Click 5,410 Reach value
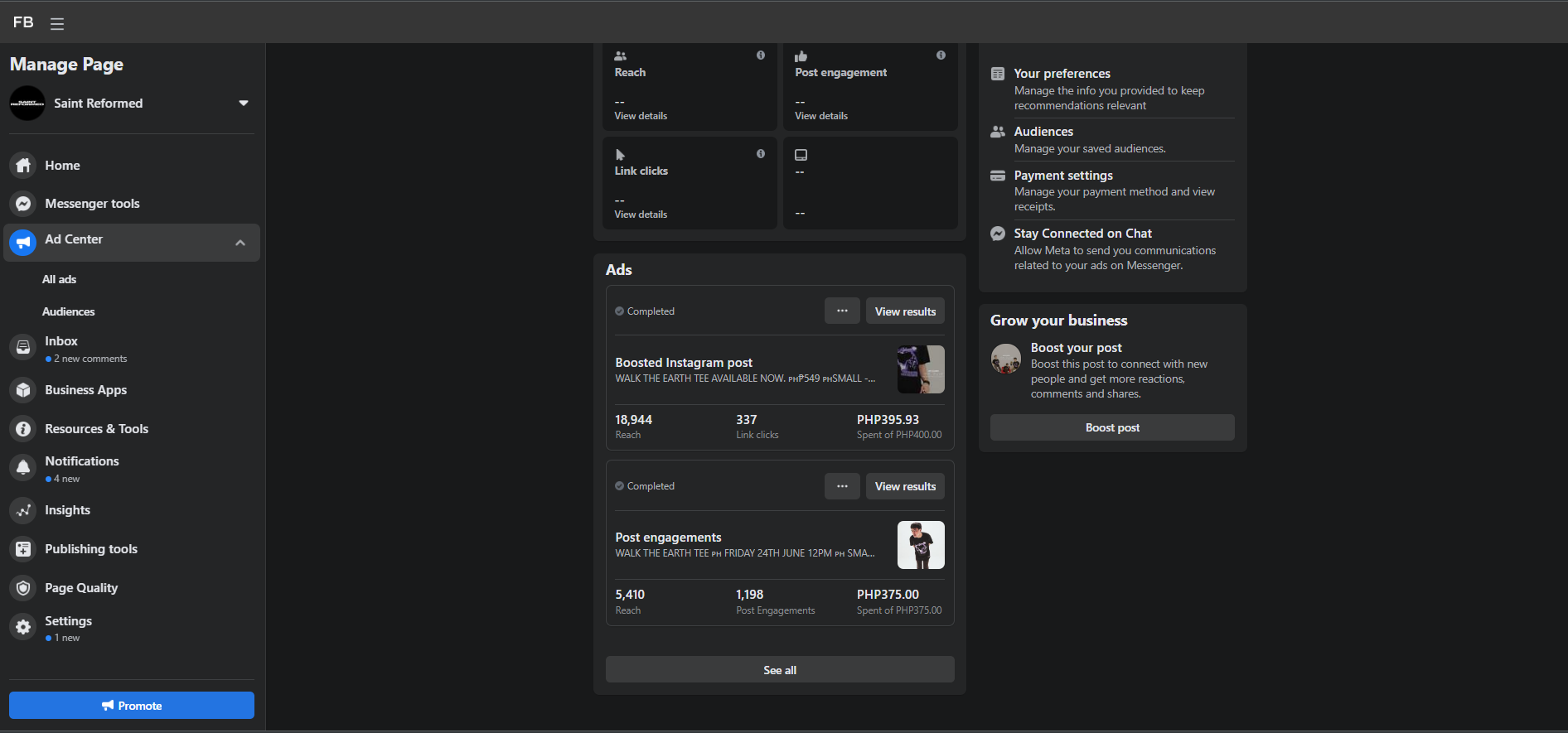This screenshot has width=1568, height=733. point(630,595)
